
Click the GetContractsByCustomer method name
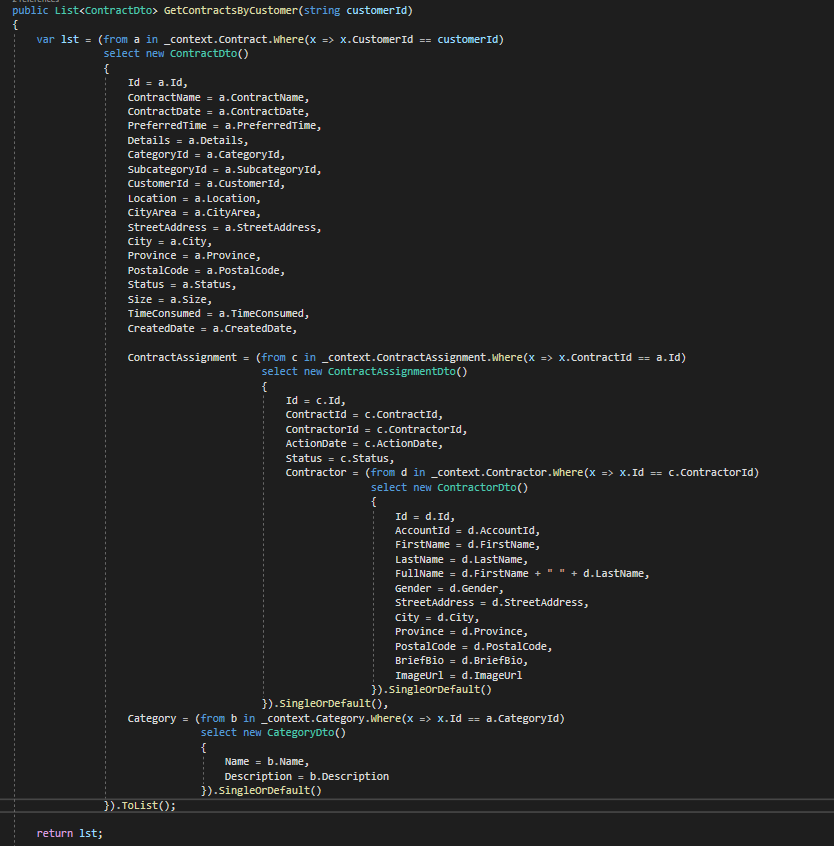(x=230, y=11)
